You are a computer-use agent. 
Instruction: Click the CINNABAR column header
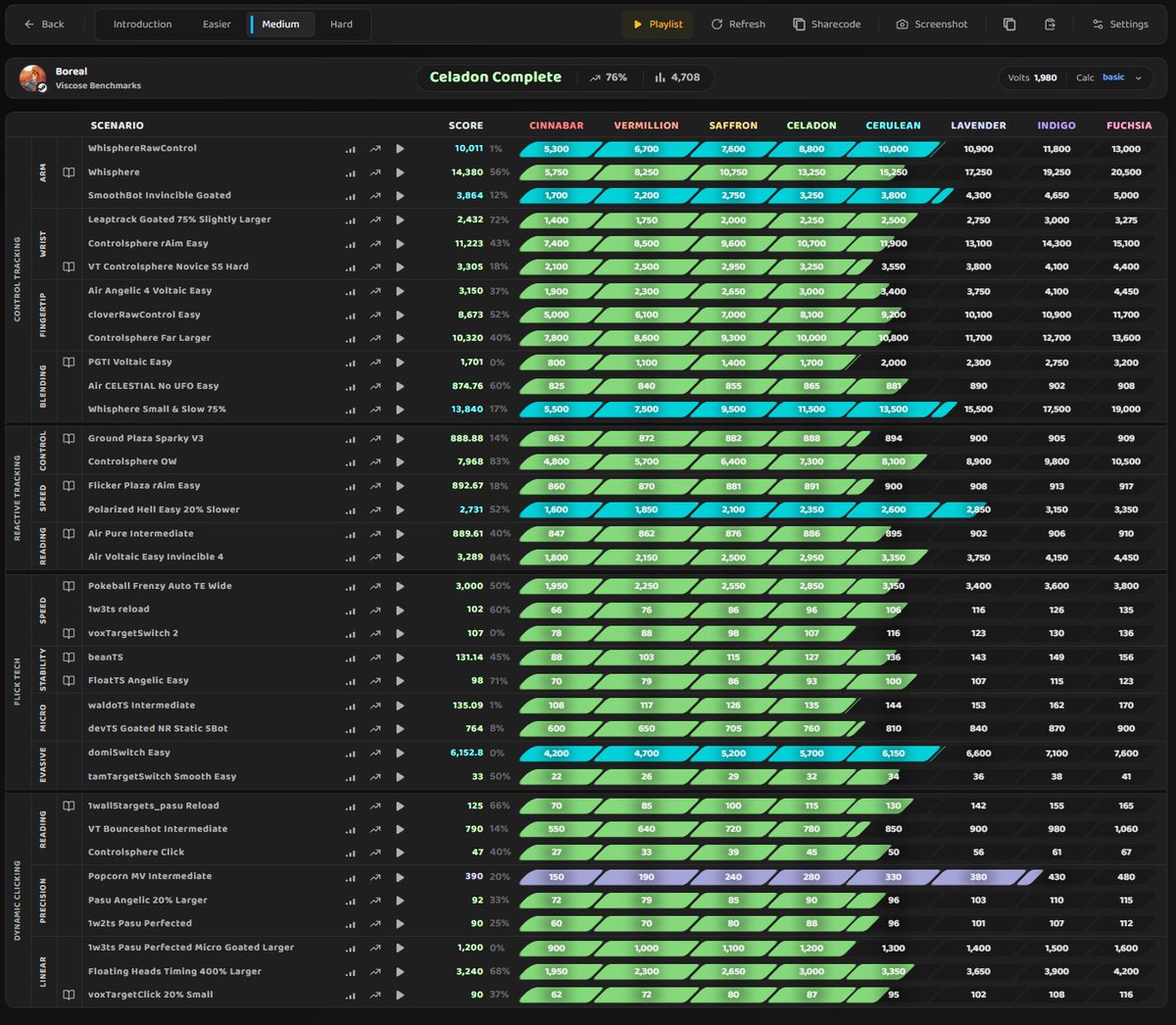[557, 125]
